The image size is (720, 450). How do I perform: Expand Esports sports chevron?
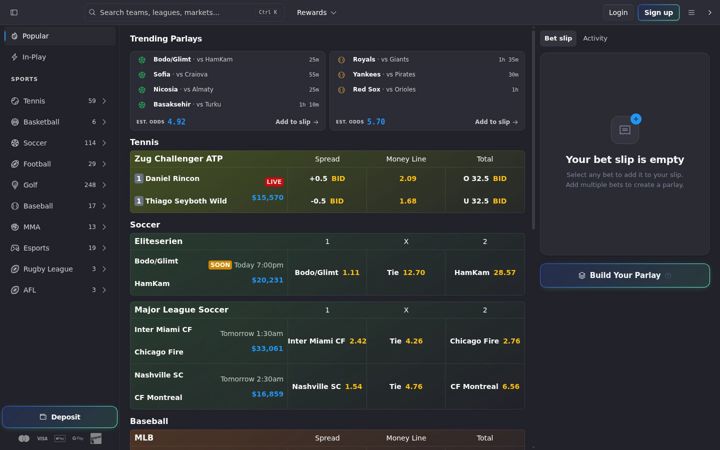point(104,248)
